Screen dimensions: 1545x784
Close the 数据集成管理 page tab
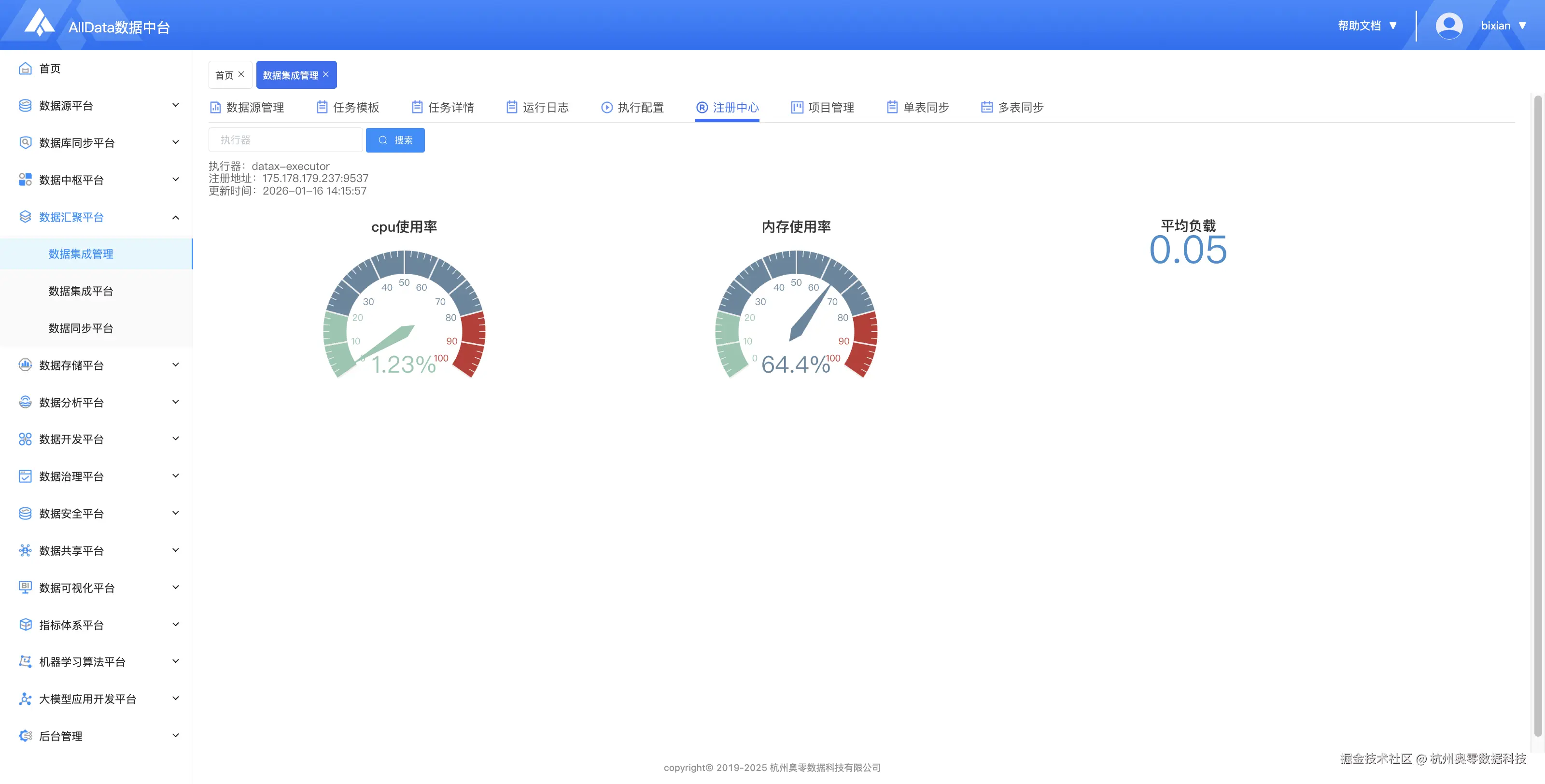point(326,74)
